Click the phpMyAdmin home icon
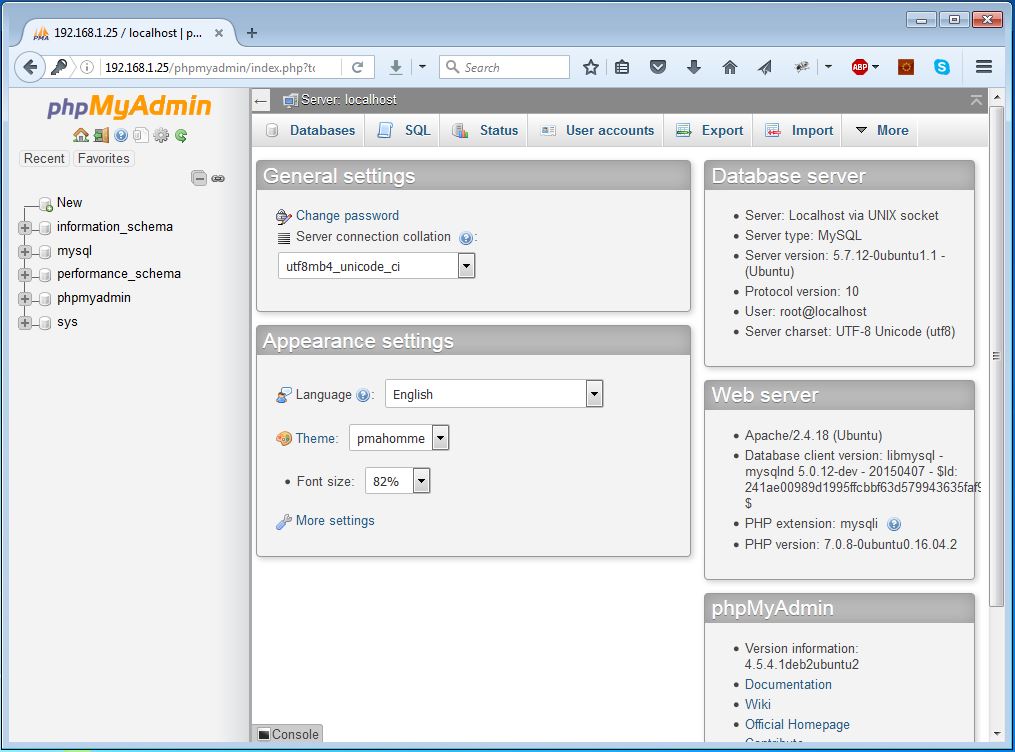 tap(81, 135)
